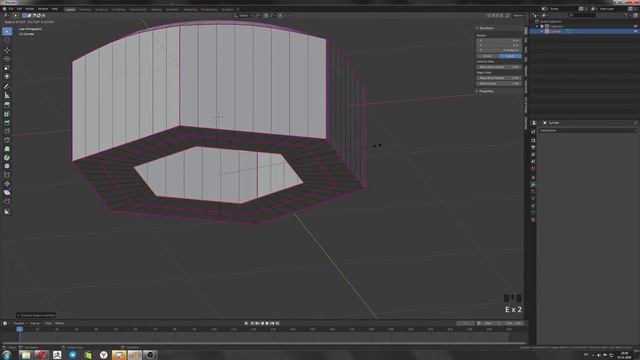Open the Object properties tab
The width and height of the screenshot is (640, 360).
[533, 178]
